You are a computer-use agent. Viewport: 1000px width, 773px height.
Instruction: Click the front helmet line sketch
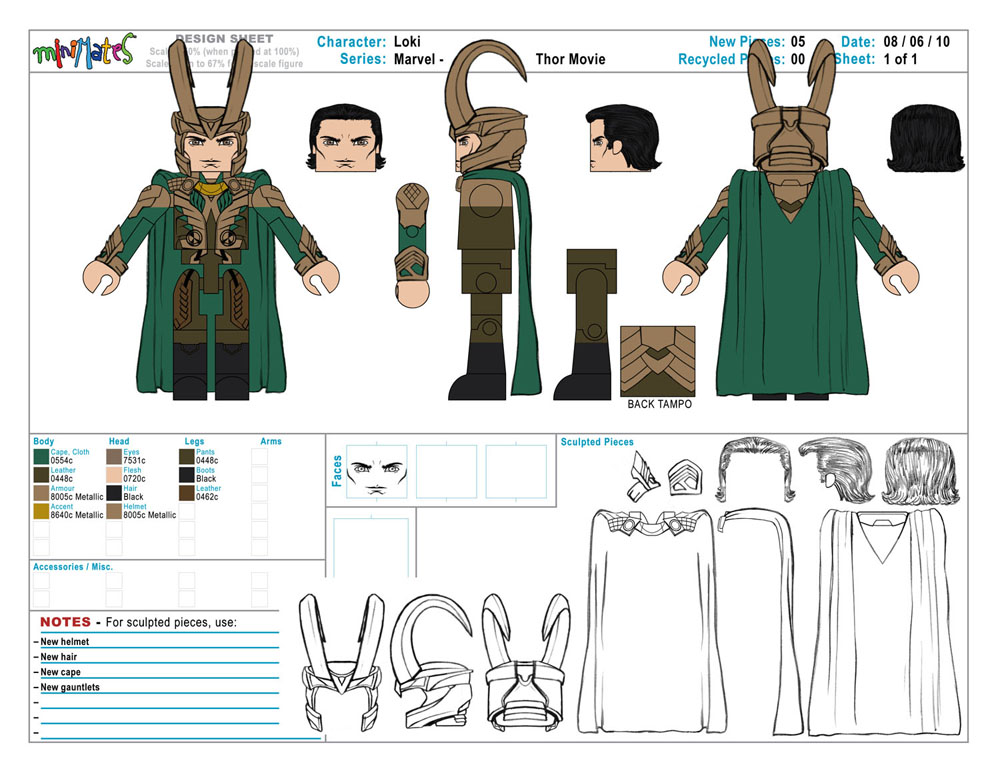coord(342,663)
